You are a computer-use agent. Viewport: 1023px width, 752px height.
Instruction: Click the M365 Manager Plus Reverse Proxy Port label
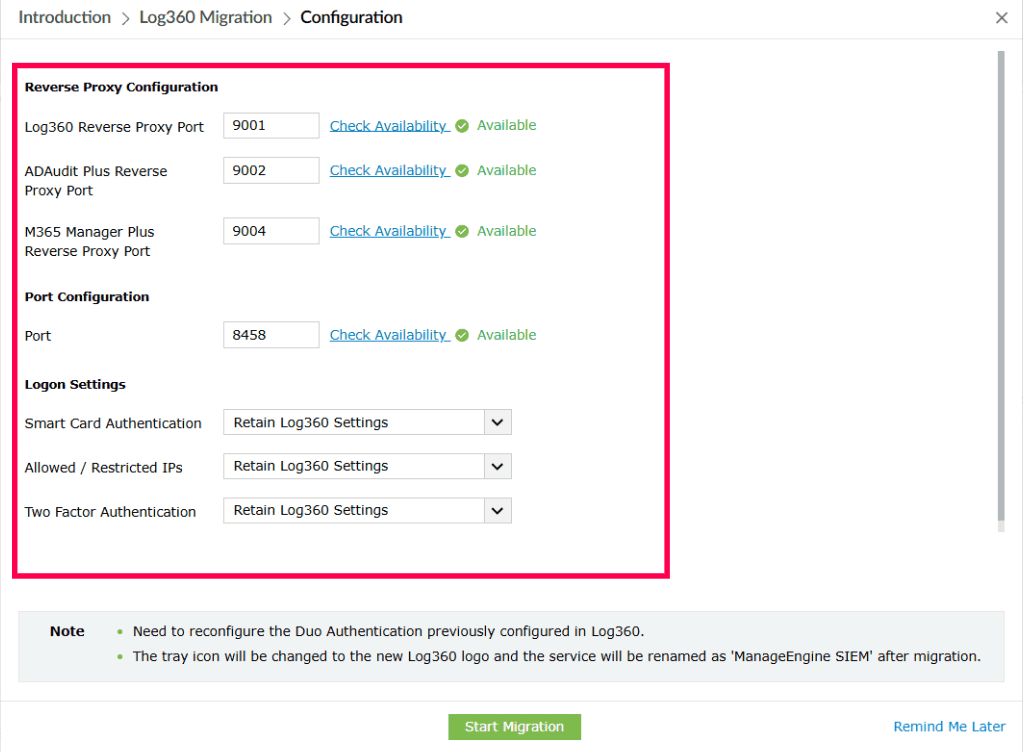89,241
